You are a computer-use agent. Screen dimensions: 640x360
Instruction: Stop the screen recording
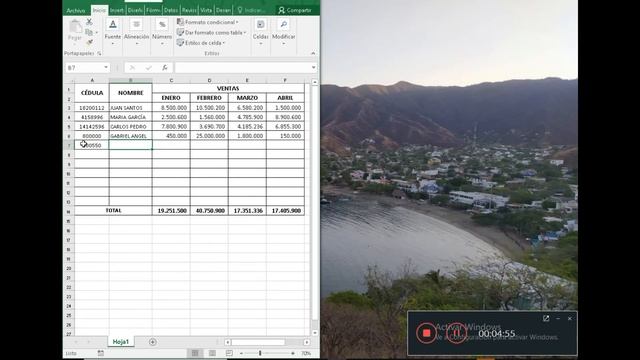(427, 333)
